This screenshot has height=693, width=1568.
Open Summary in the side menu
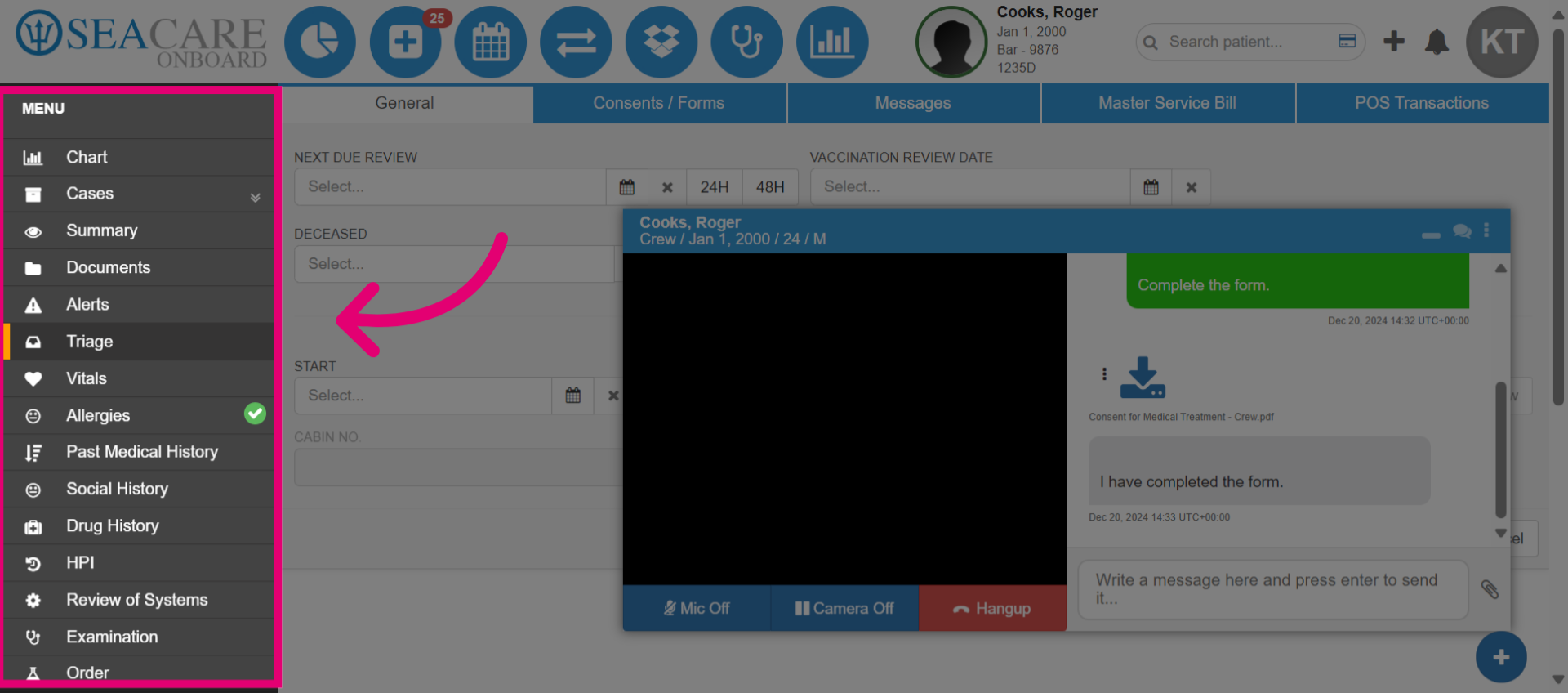pyautogui.click(x=139, y=230)
